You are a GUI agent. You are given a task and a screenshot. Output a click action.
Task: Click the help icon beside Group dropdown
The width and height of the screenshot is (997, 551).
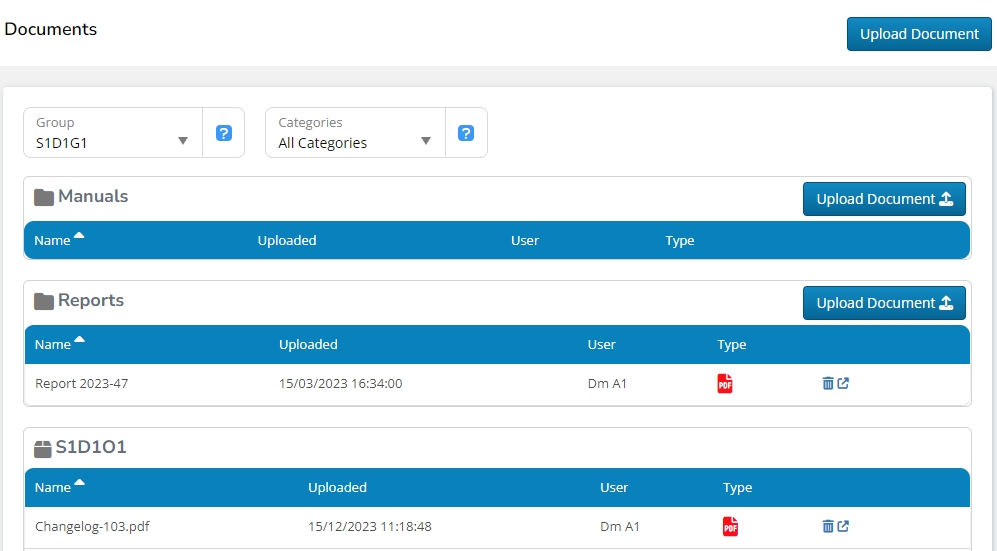[224, 133]
